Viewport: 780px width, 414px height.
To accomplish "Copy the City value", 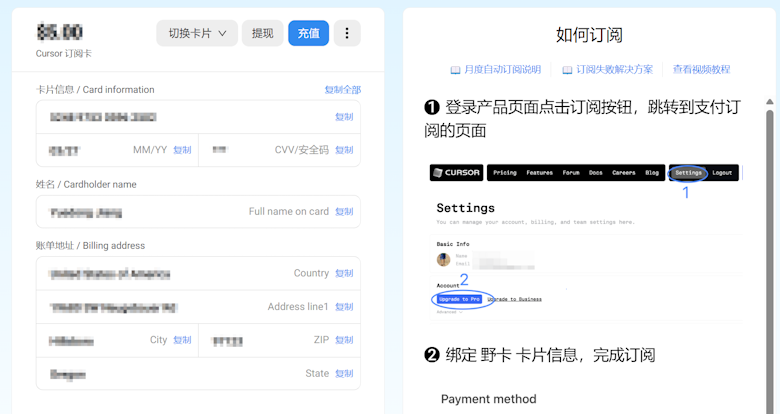I will (x=182, y=340).
